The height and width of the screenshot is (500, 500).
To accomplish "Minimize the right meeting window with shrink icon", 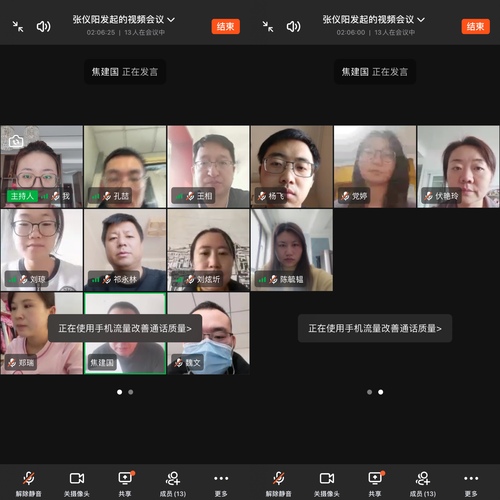I will pyautogui.click(x=268, y=27).
